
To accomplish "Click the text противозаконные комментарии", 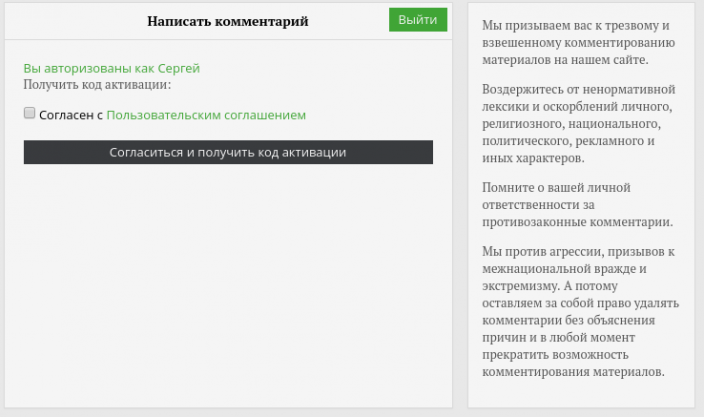I will click(x=576, y=222).
